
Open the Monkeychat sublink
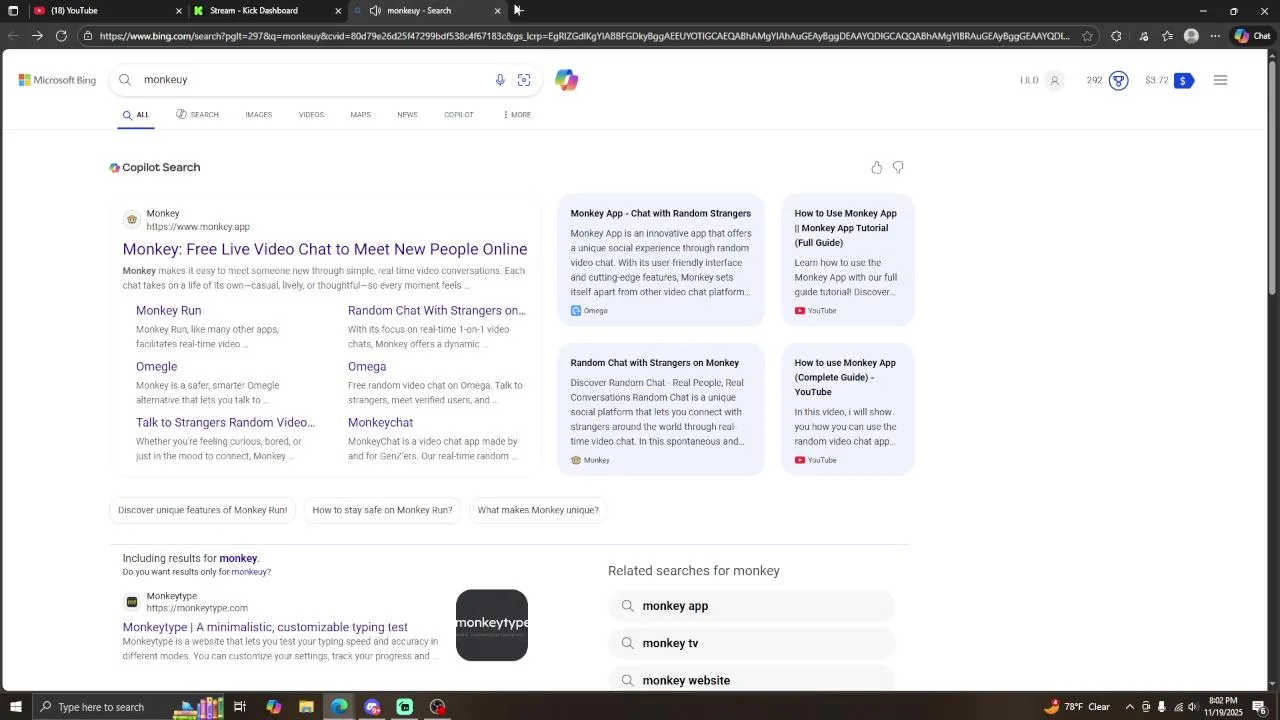click(x=380, y=423)
